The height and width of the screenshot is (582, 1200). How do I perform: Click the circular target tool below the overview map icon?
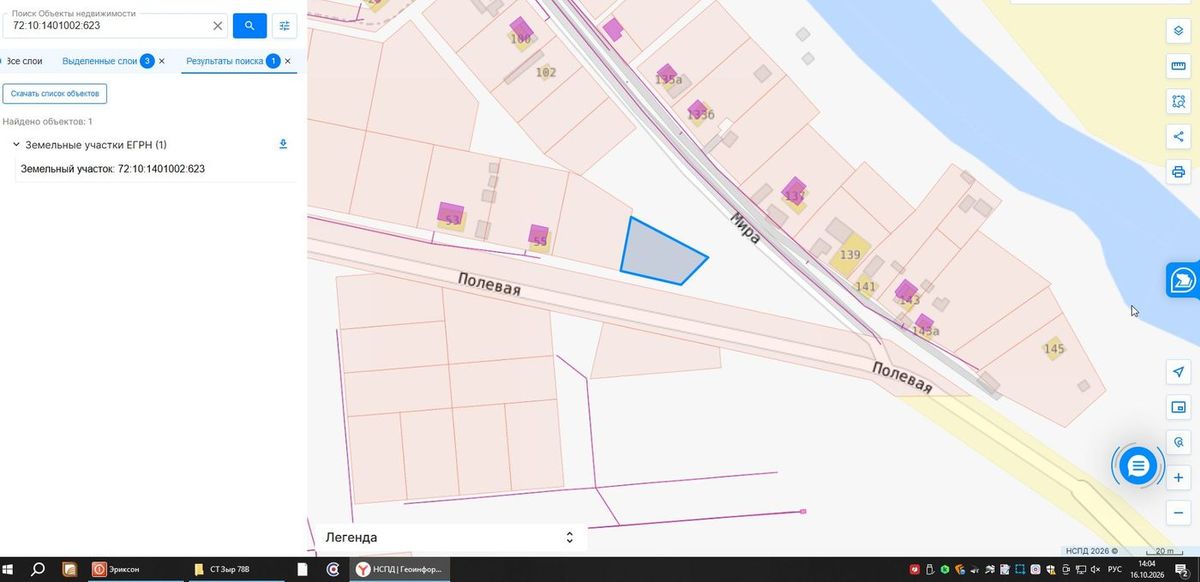click(1178, 442)
